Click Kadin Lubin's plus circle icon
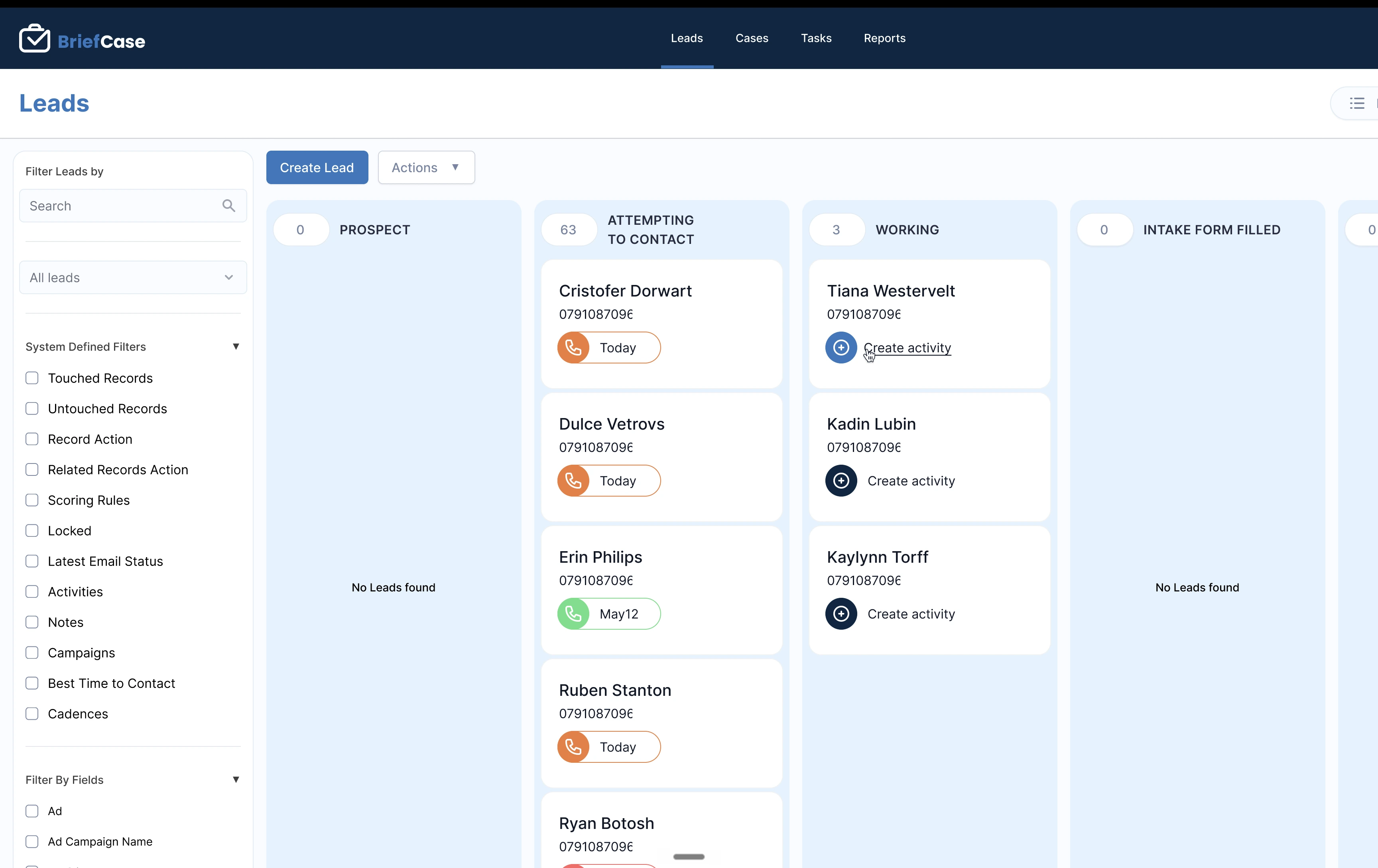 coord(841,481)
